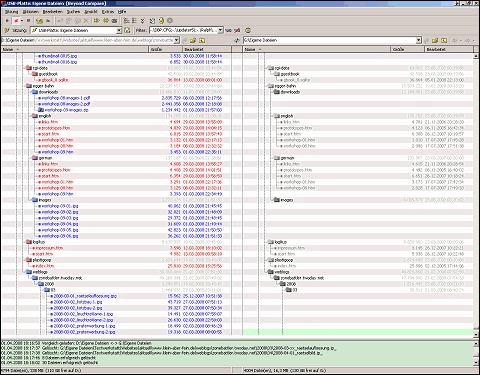Sort left pane by Name column header

74,49
